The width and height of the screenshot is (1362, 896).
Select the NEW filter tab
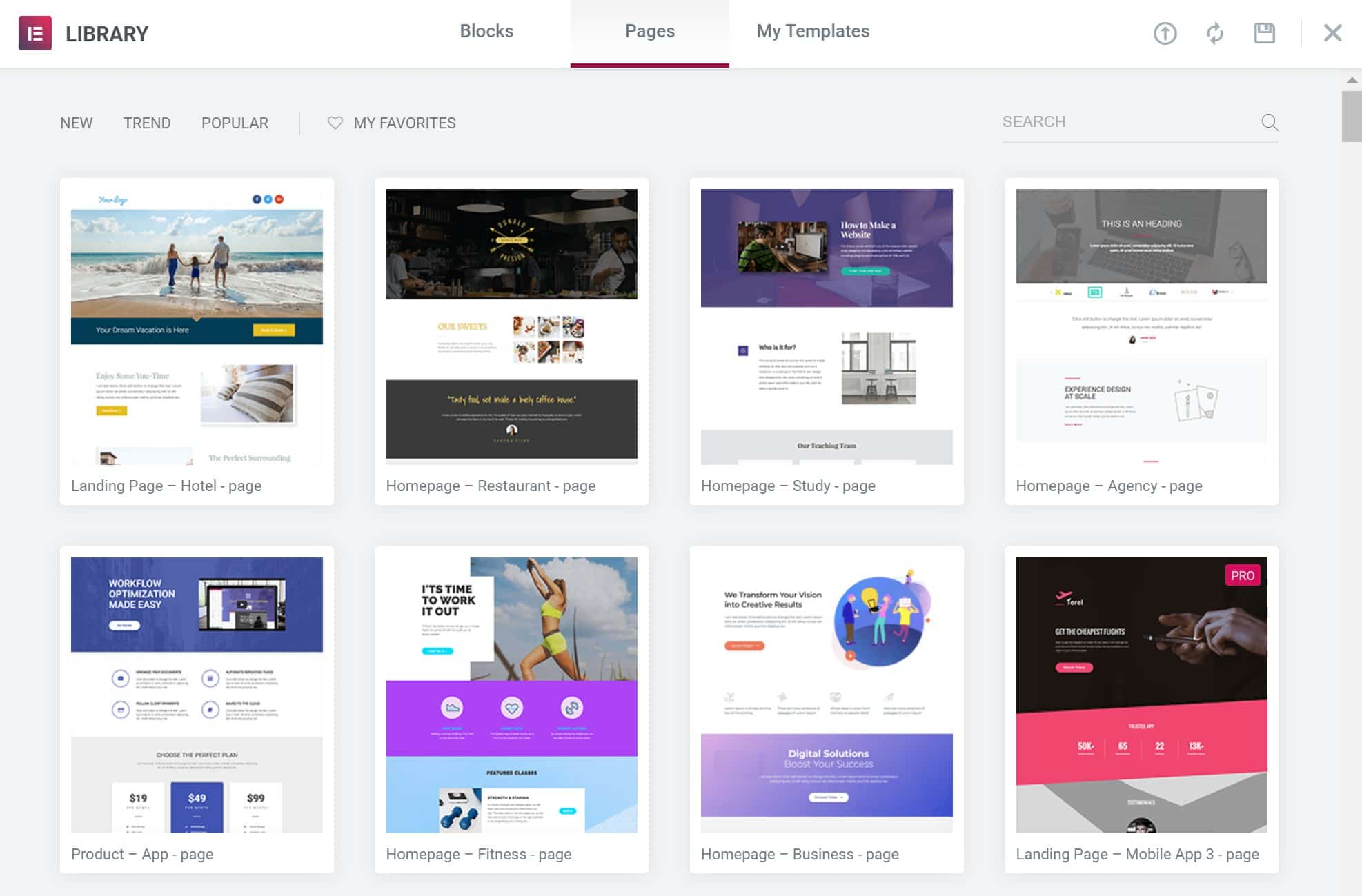pos(76,123)
